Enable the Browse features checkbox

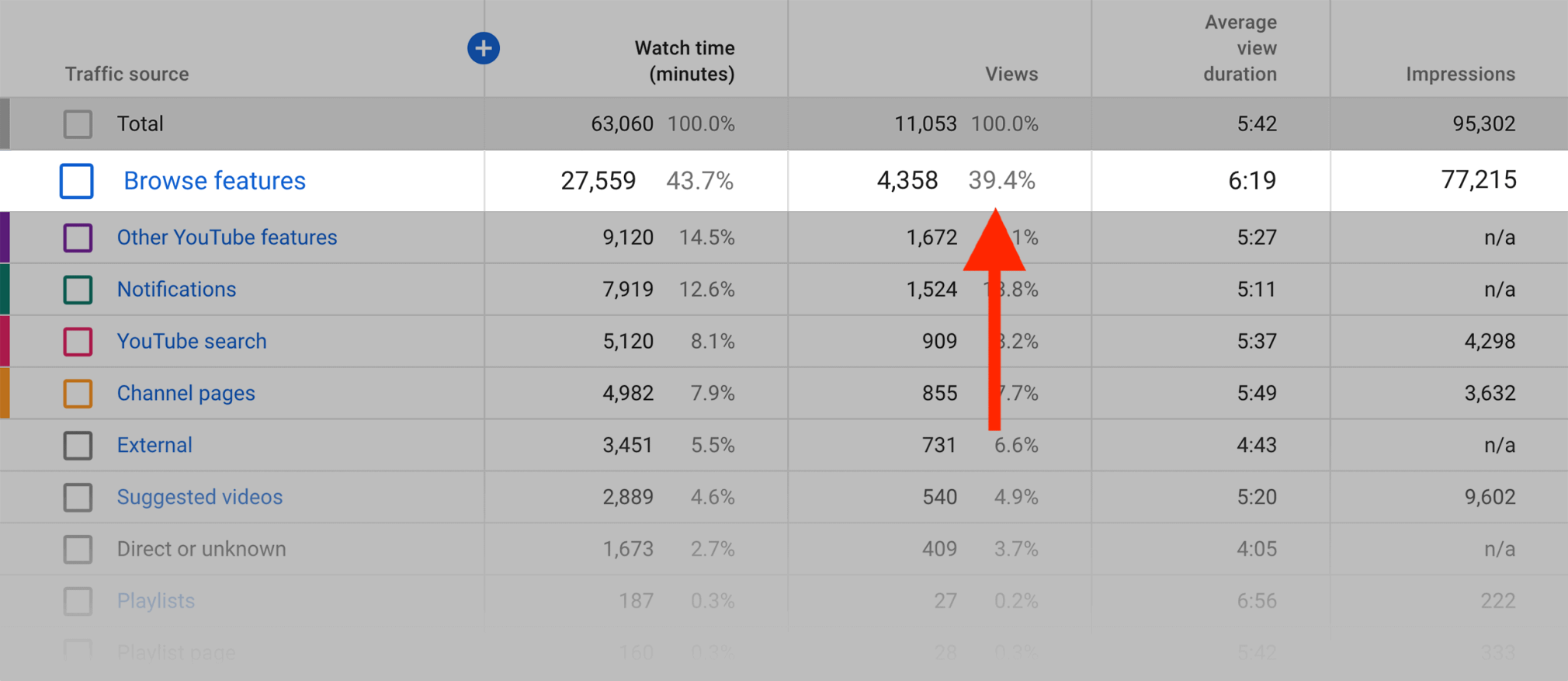click(x=76, y=181)
